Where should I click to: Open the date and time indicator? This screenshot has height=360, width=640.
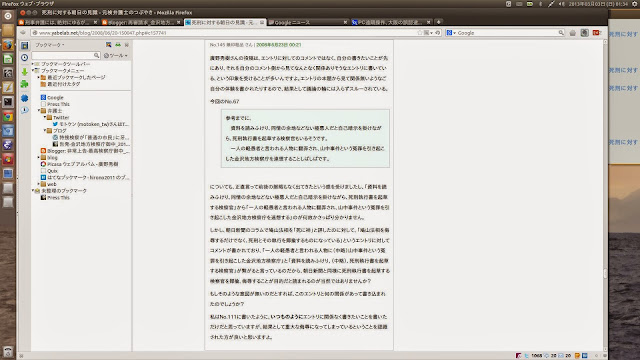point(599,4)
